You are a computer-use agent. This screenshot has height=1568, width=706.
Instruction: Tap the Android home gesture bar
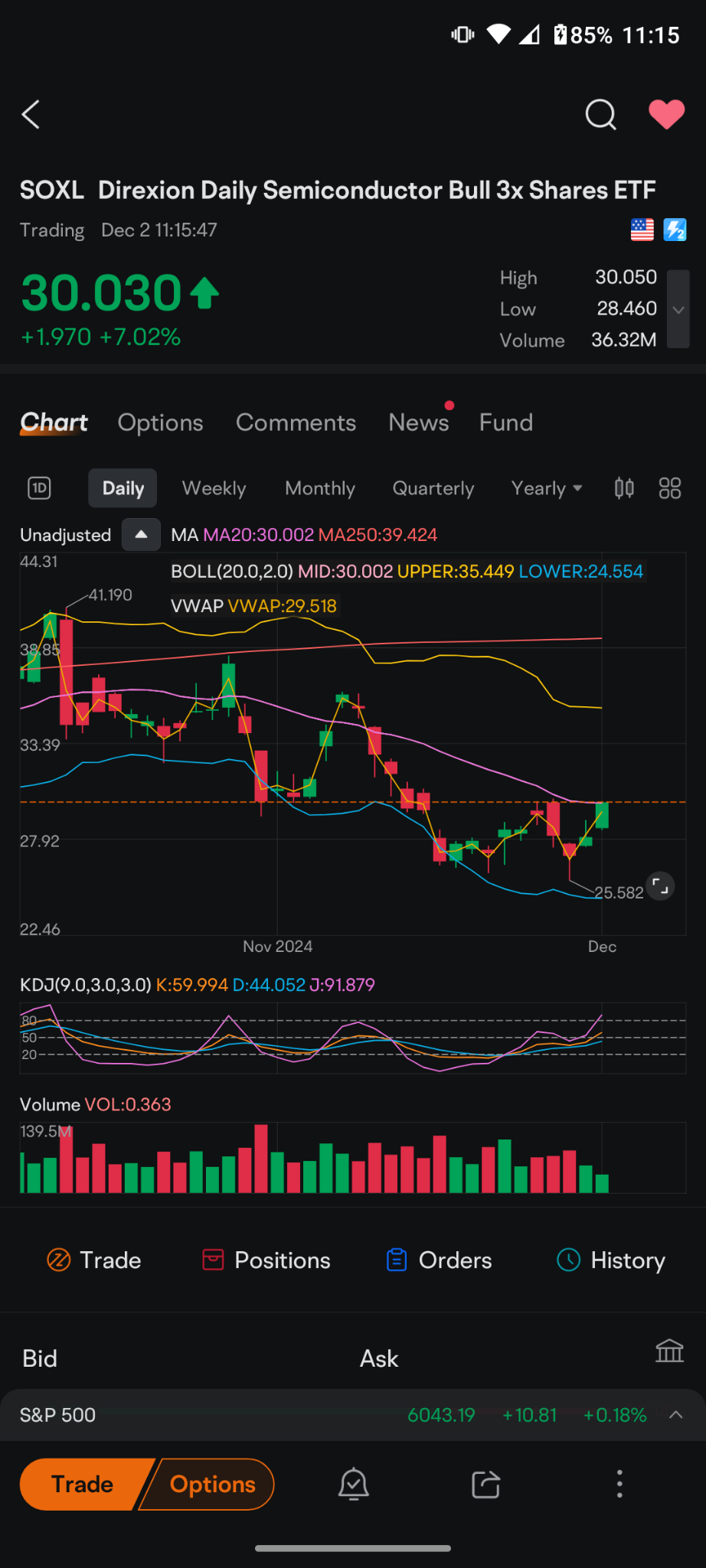pyautogui.click(x=353, y=1548)
